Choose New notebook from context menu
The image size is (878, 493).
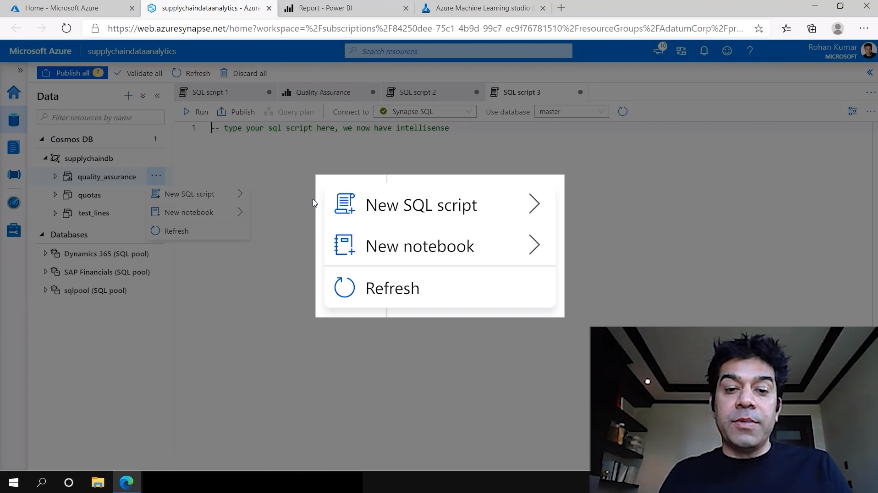189,212
